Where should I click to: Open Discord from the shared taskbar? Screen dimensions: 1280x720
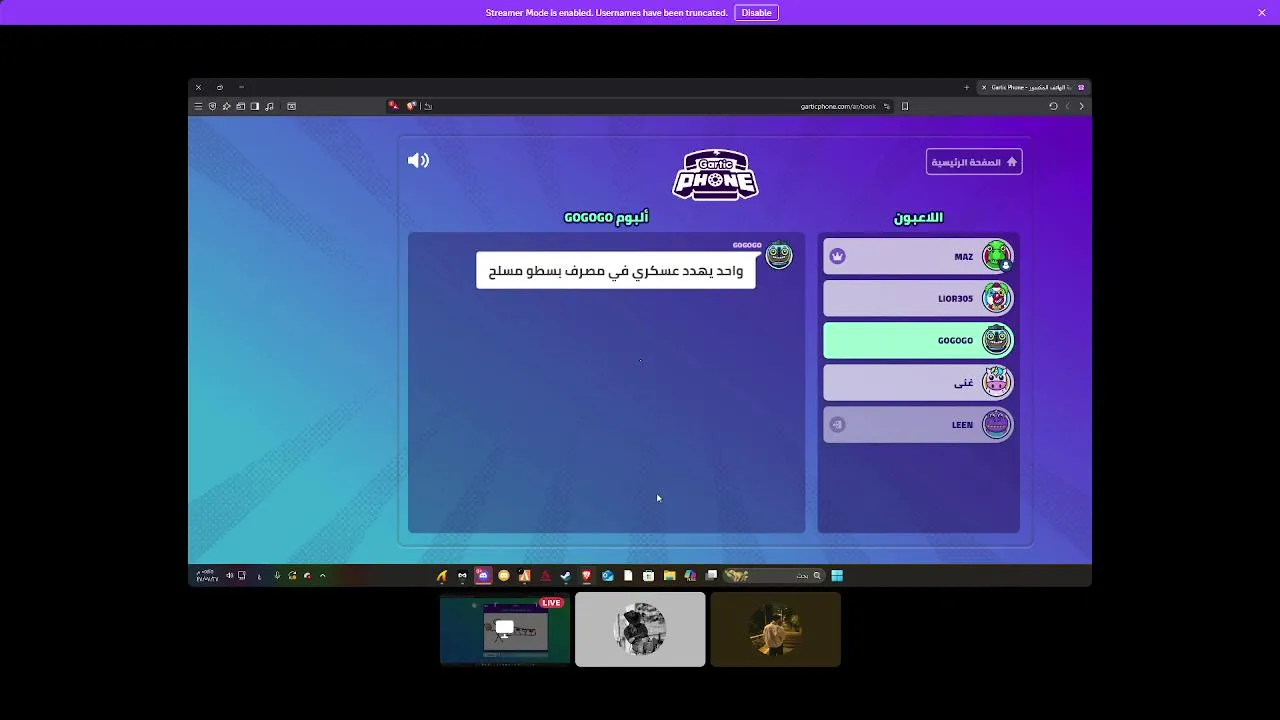[x=483, y=575]
